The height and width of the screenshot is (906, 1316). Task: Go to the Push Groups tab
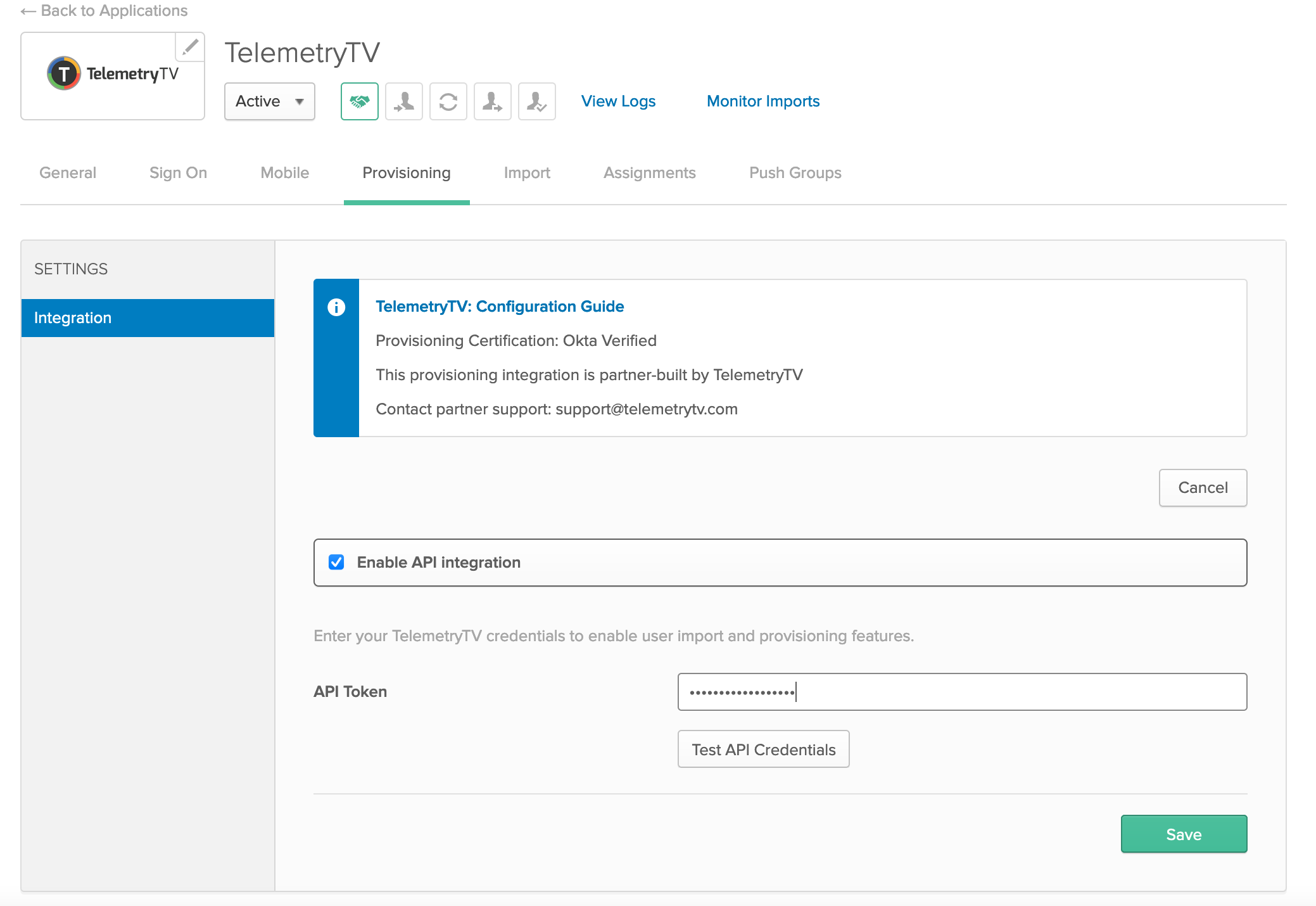795,173
